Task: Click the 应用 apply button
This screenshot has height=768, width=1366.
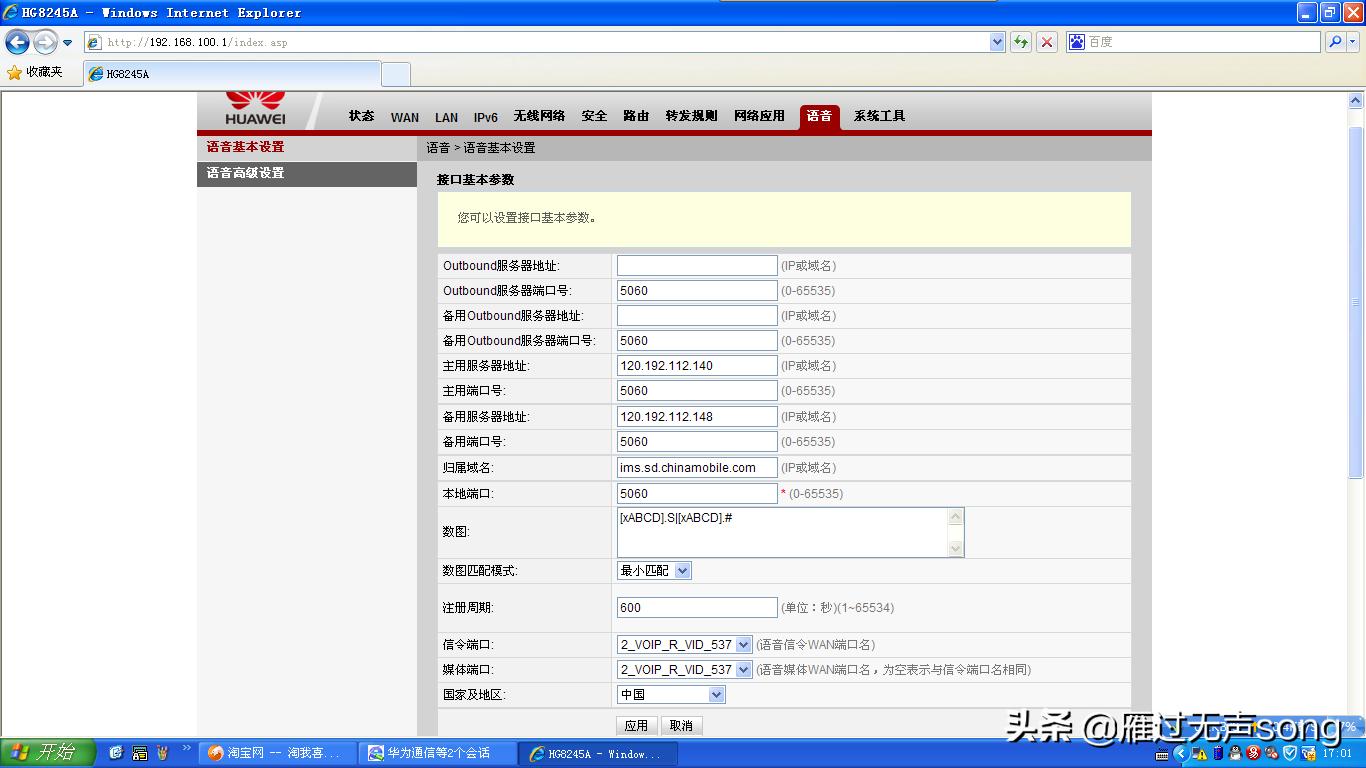Action: 637,725
